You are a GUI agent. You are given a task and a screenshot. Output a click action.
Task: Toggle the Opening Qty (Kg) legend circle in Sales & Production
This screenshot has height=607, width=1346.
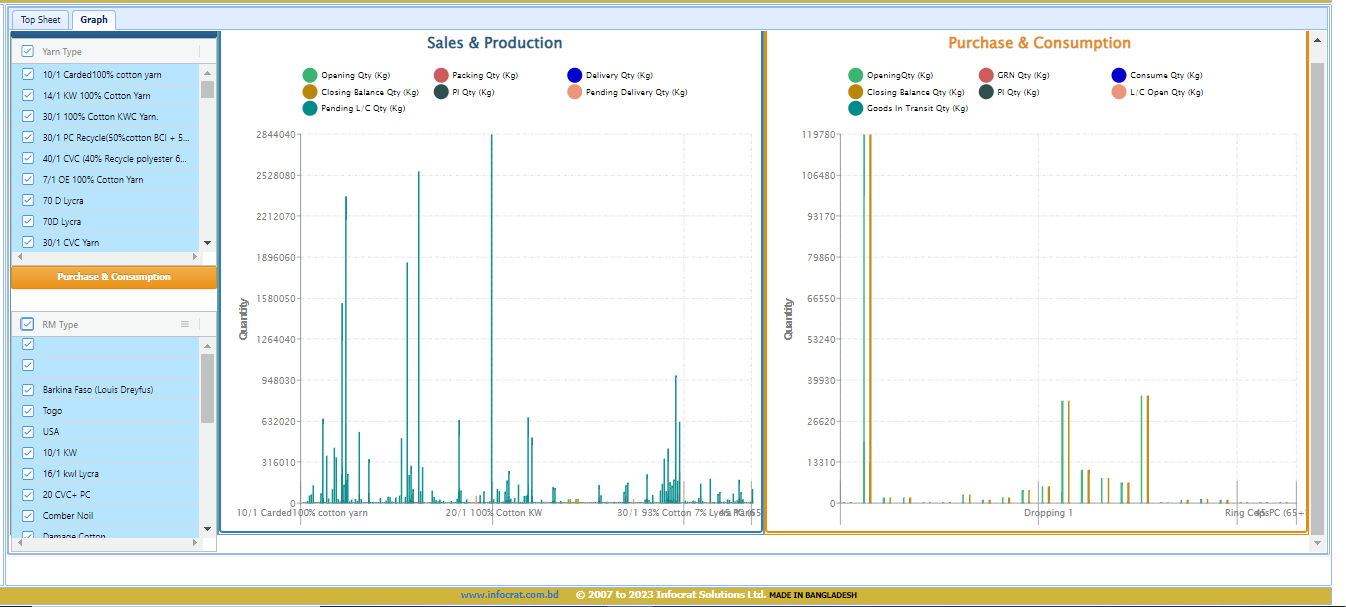(310, 75)
